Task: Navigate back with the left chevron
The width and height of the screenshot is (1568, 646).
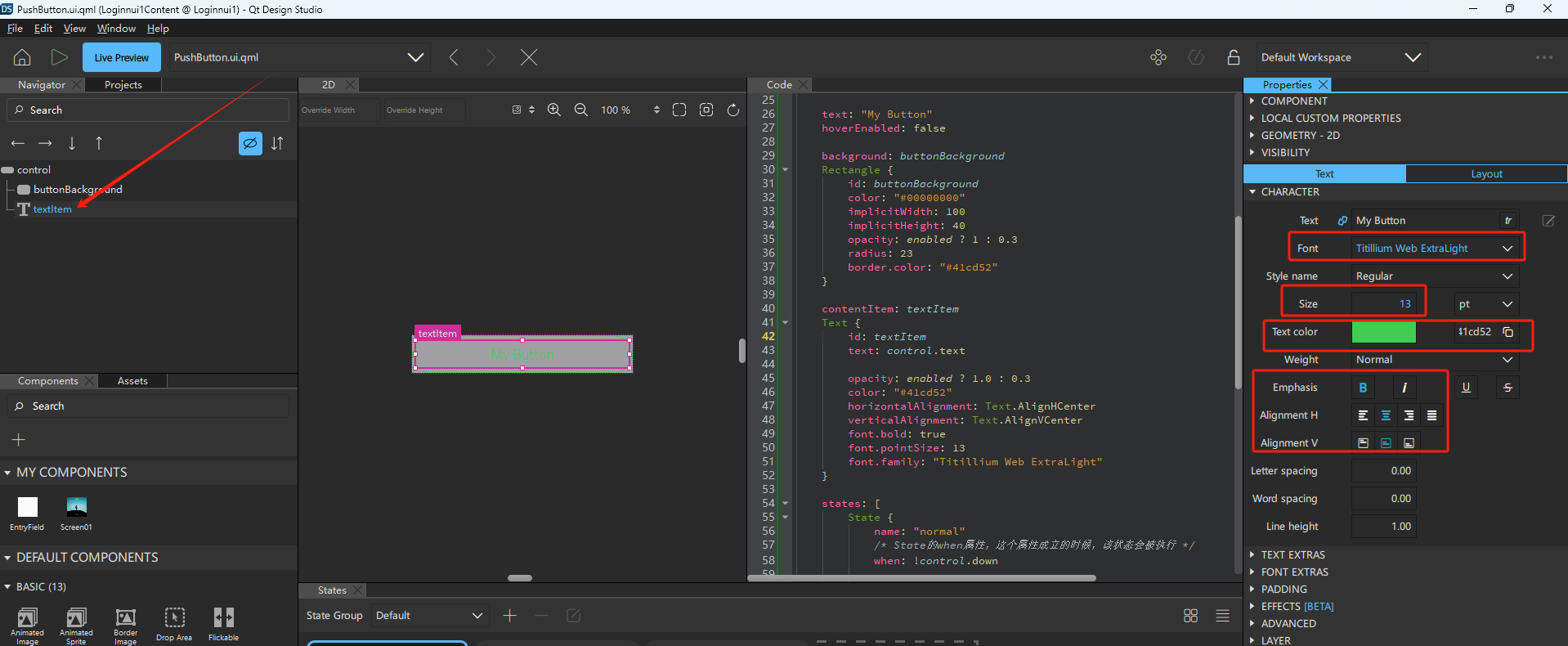Action: (x=454, y=57)
